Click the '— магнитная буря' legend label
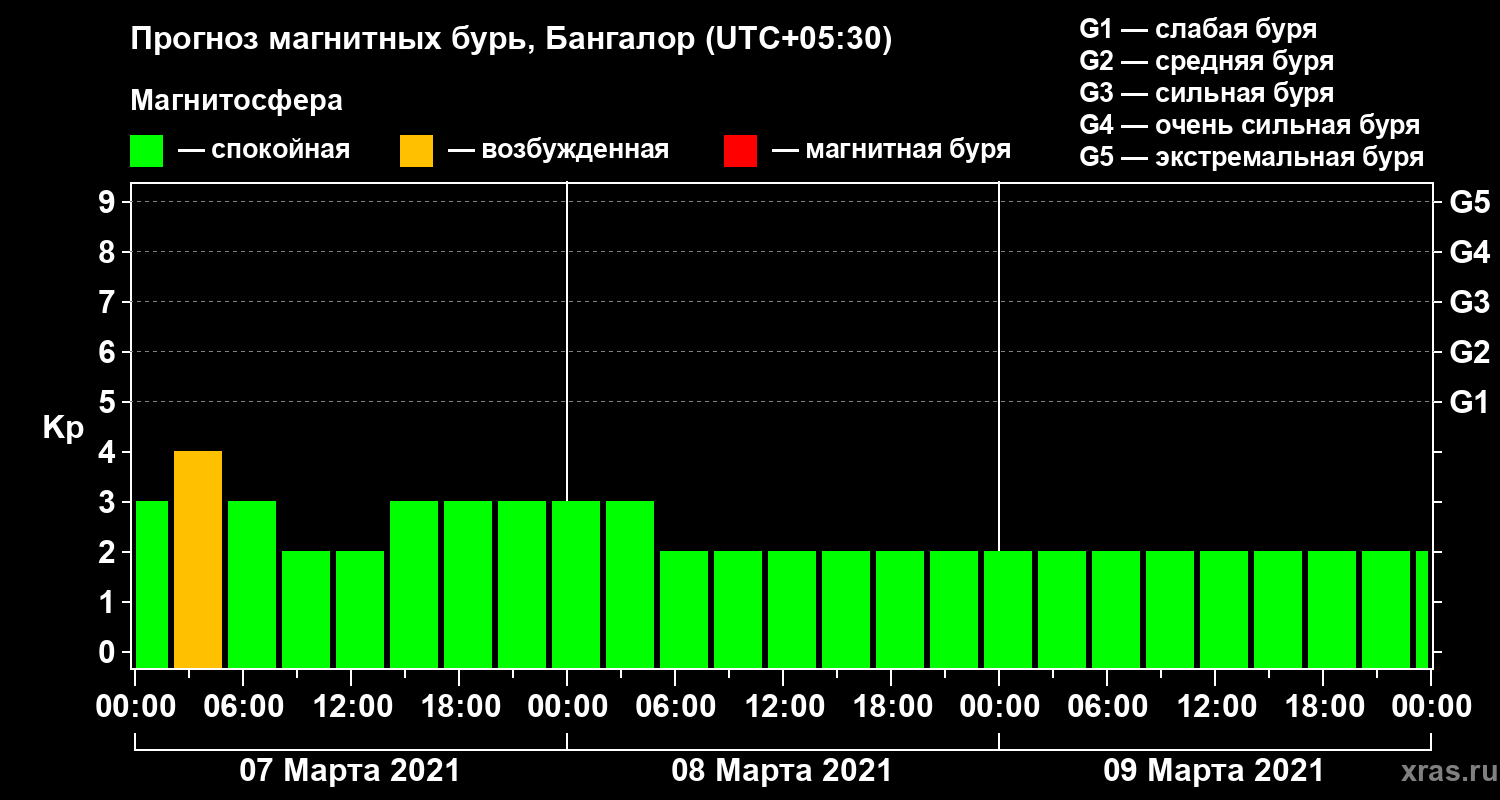 point(892,151)
